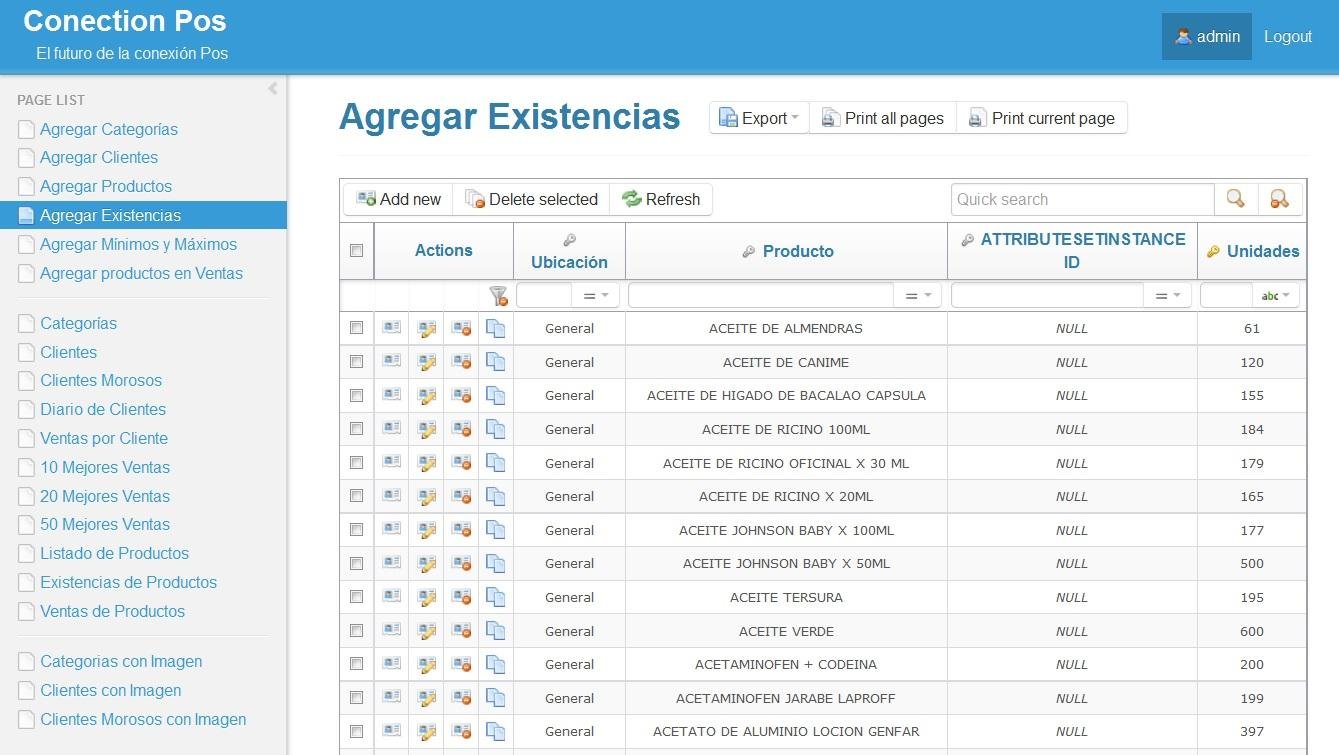Click the delete record icon for ACEITE TERSURA
The image size is (1339, 755).
461,597
